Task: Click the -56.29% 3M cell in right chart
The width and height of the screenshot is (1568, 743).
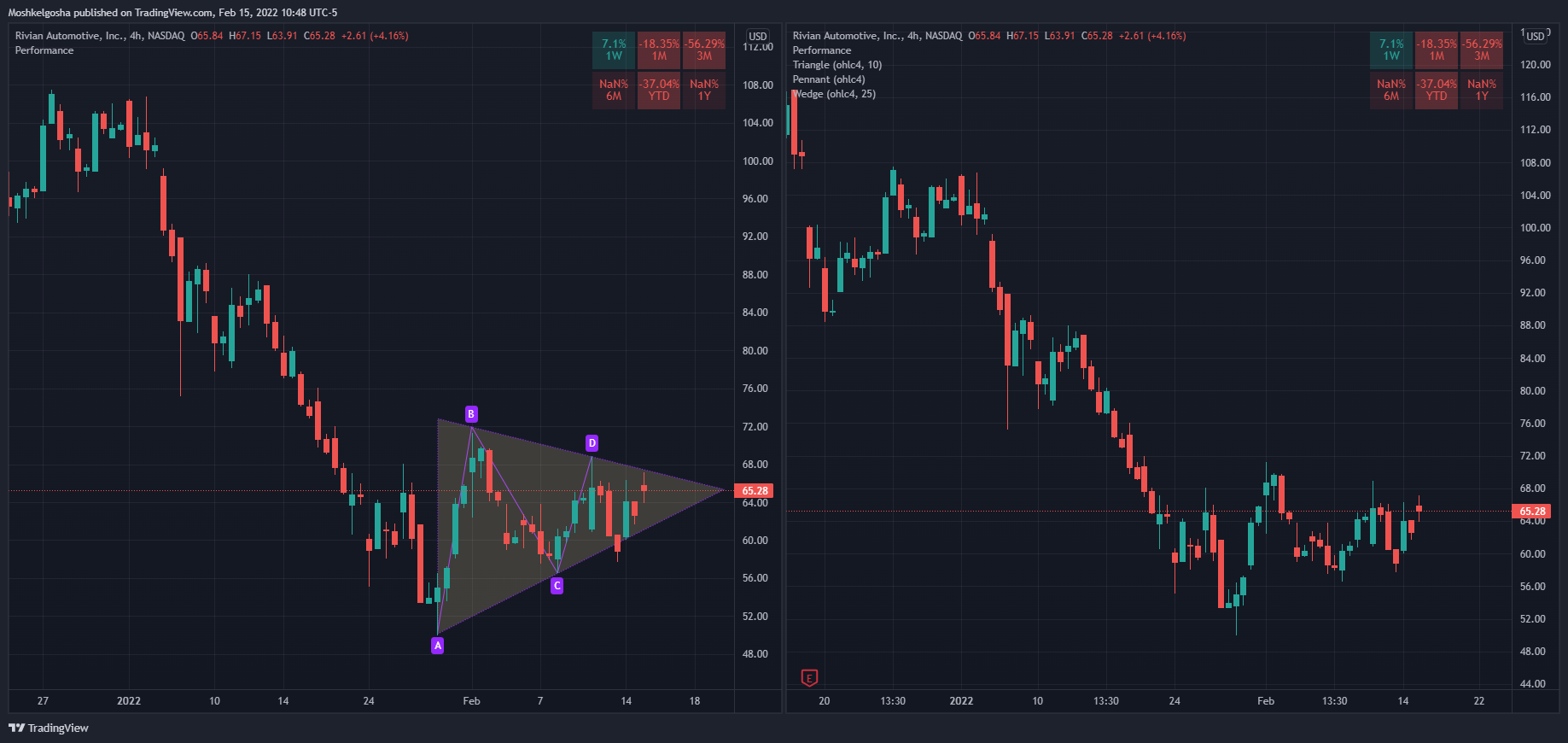Action: [1482, 50]
